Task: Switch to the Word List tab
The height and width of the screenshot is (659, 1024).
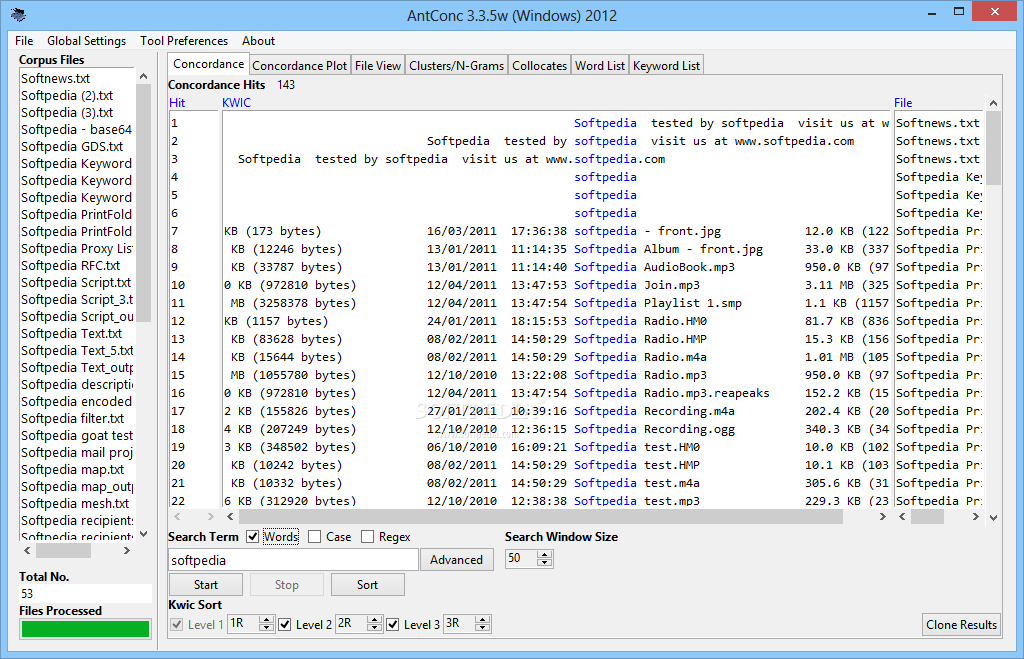Action: click(600, 65)
